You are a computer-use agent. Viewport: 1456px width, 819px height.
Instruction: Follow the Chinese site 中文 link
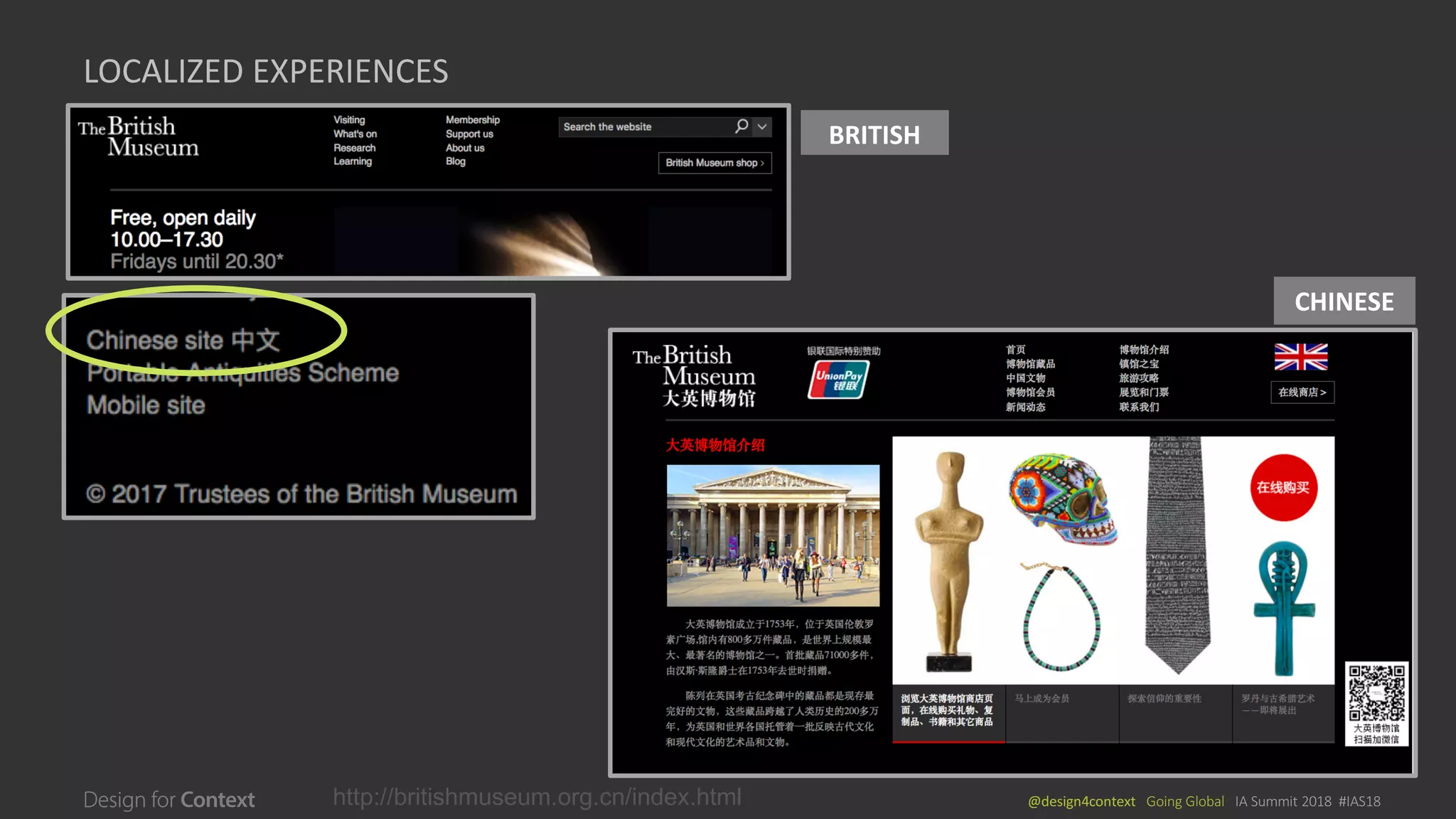coord(183,340)
